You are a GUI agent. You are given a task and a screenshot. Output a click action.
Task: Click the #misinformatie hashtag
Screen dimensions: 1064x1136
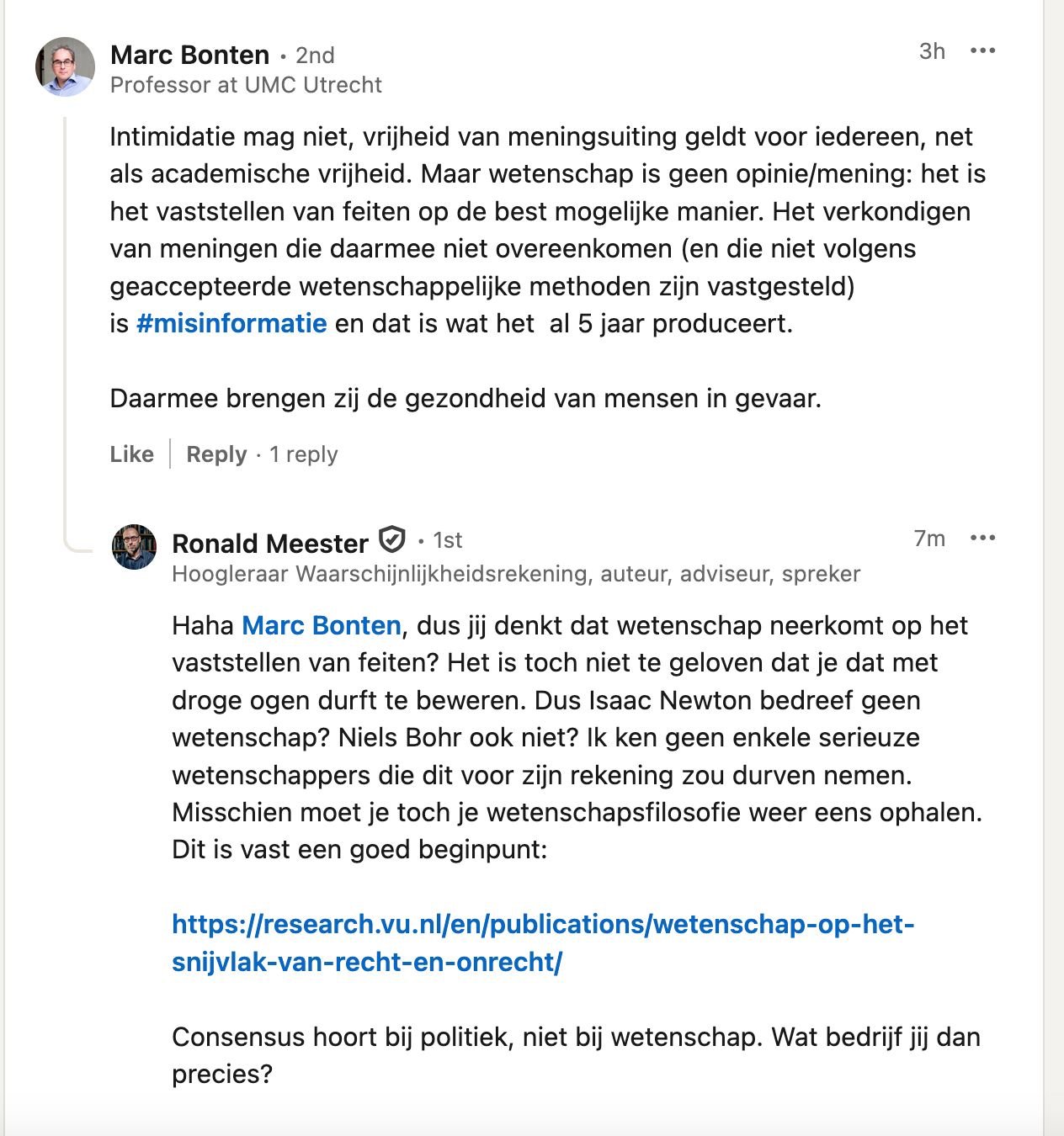(231, 324)
